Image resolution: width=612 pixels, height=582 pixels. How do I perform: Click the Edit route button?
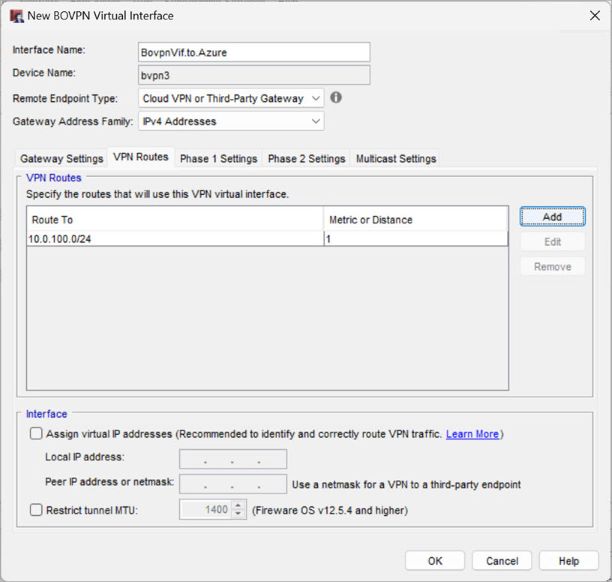552,242
